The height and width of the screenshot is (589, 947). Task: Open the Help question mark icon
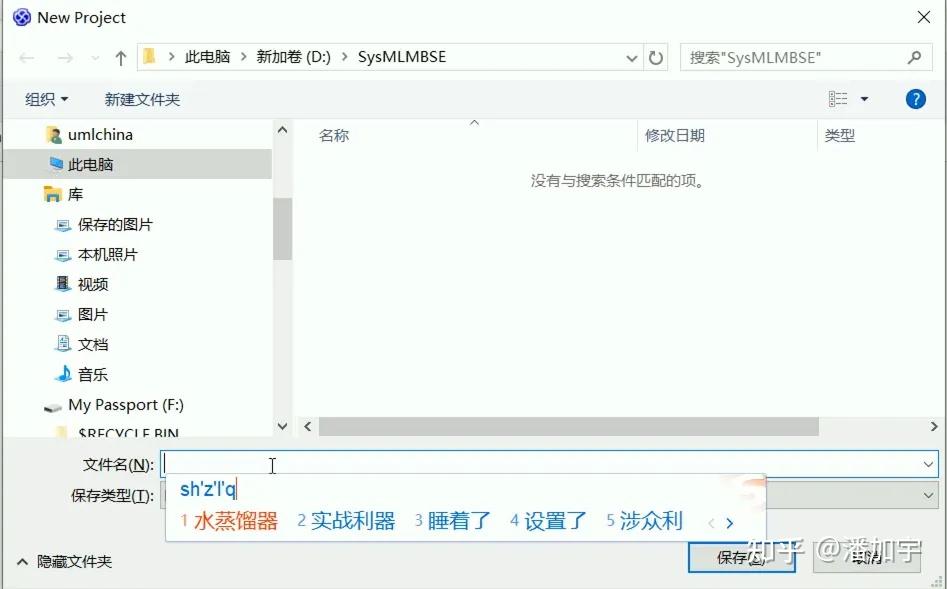[x=916, y=98]
